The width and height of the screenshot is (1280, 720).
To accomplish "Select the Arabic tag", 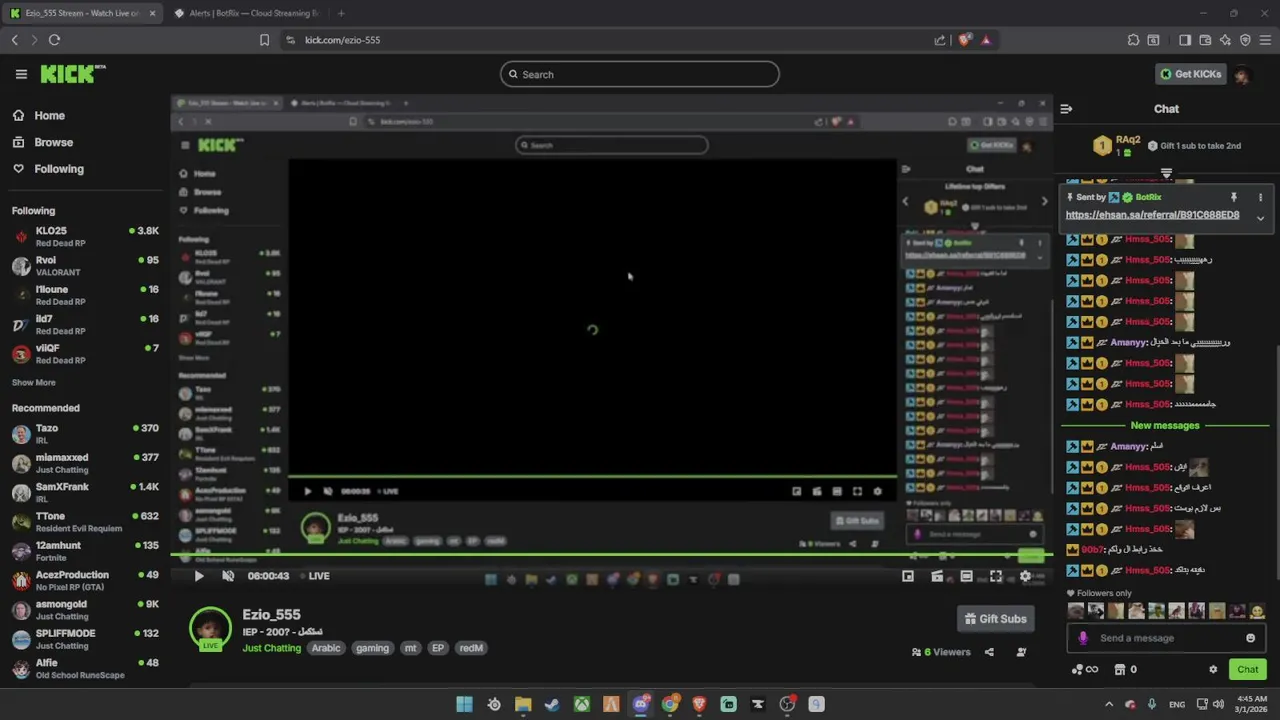I will click(x=326, y=648).
